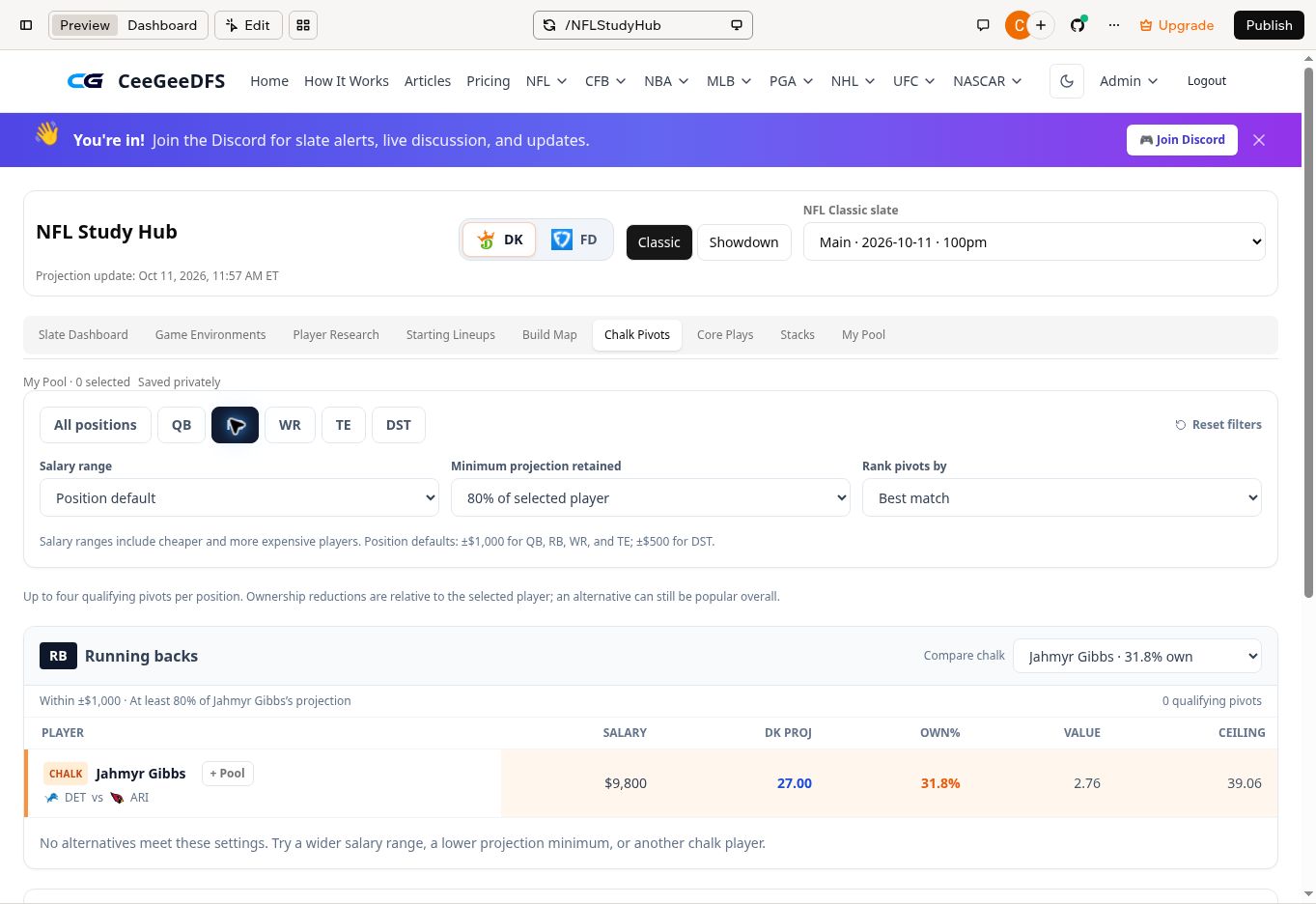Open the grid apps icon beside Edit
Image resolution: width=1316 pixels, height=904 pixels.
pos(303,25)
